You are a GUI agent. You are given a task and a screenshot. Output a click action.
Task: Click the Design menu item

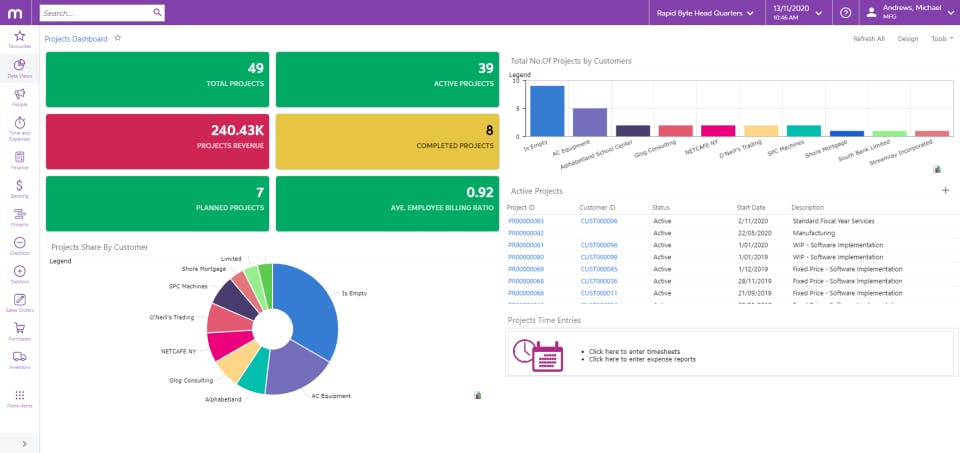[907, 39]
